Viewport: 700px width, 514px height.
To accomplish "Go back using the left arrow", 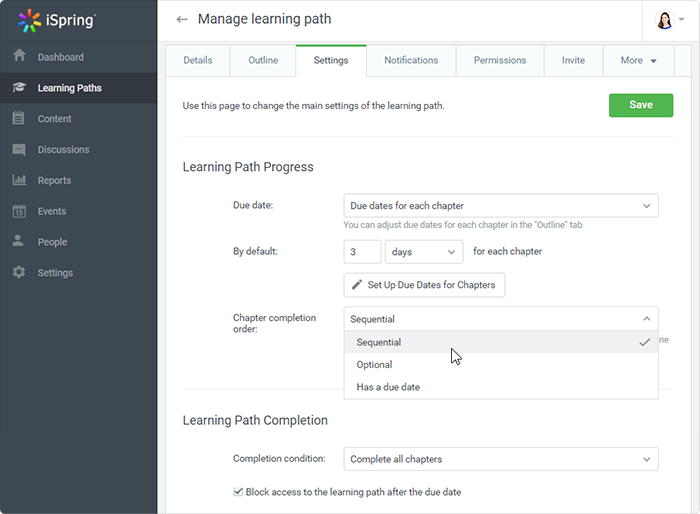I will click(x=182, y=19).
